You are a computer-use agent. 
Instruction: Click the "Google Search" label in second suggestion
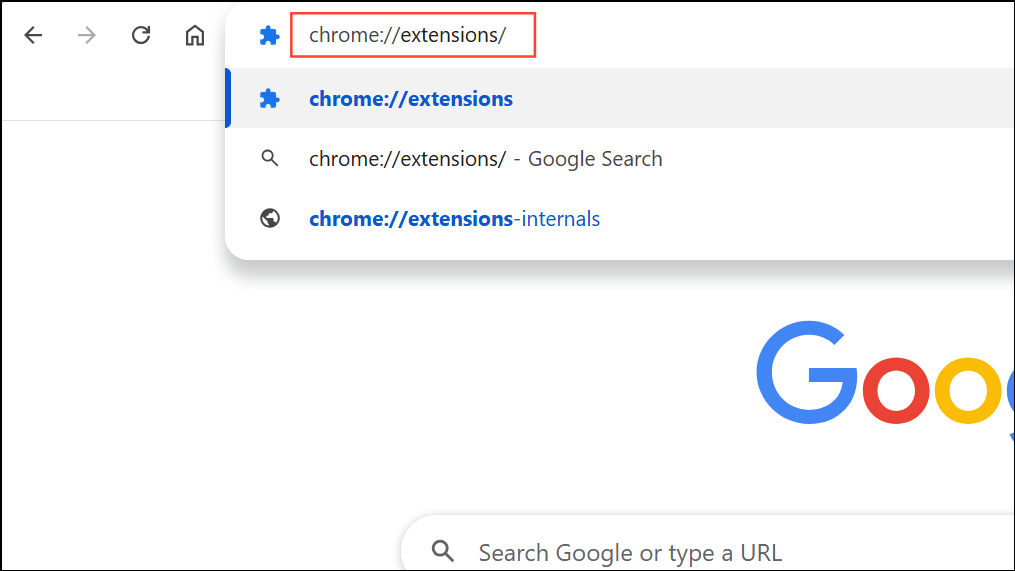(595, 158)
